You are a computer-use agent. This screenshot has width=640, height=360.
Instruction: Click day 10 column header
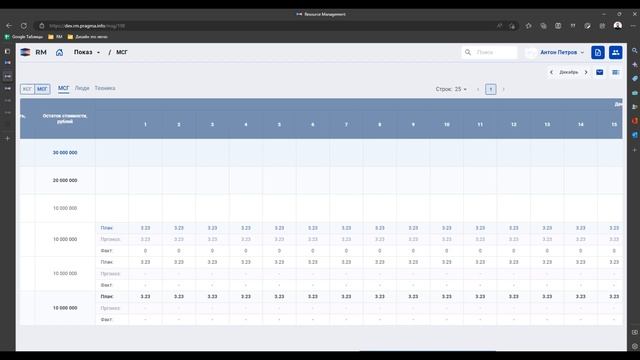[x=447, y=124]
